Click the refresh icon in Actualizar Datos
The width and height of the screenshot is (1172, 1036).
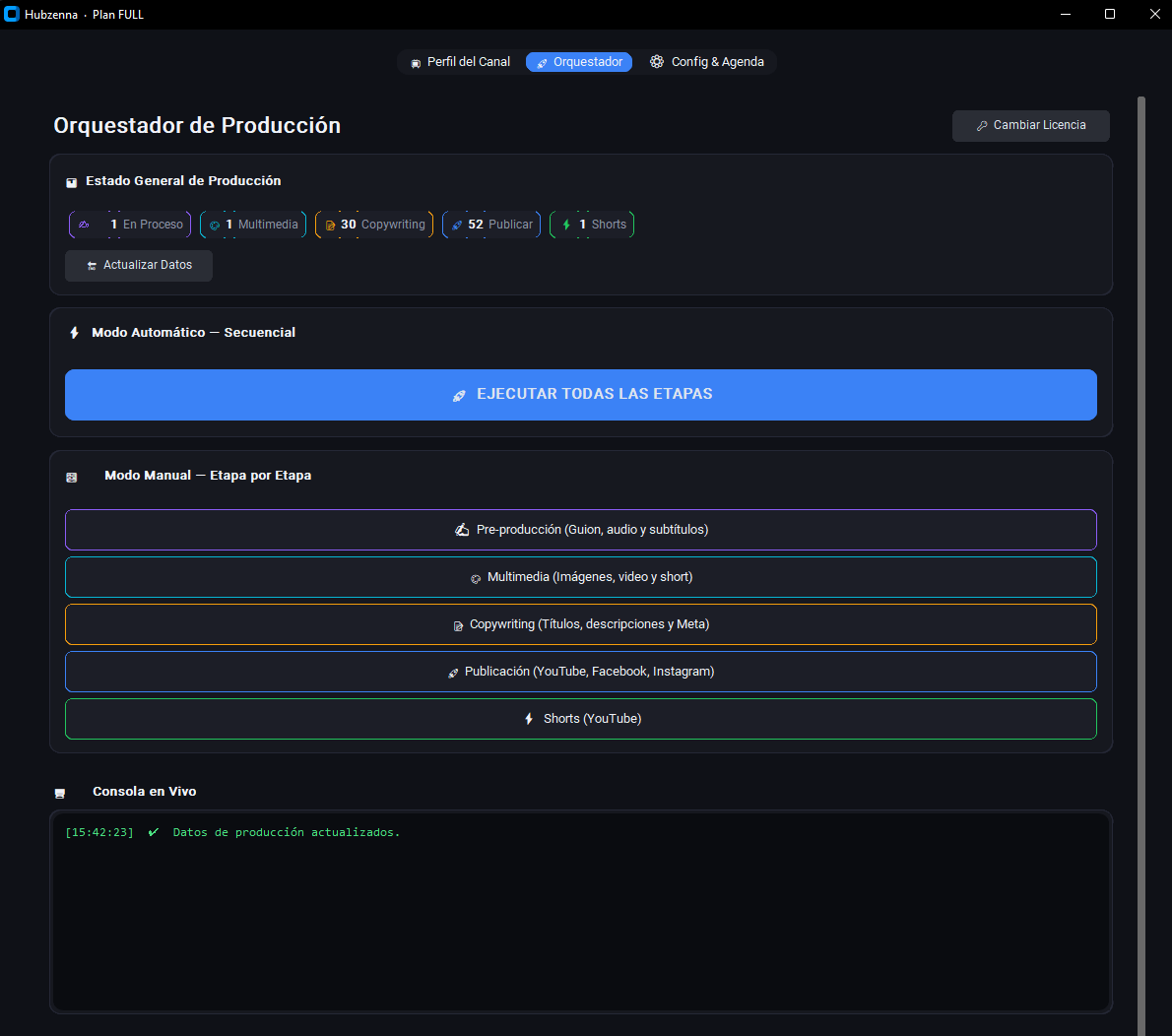[92, 266]
